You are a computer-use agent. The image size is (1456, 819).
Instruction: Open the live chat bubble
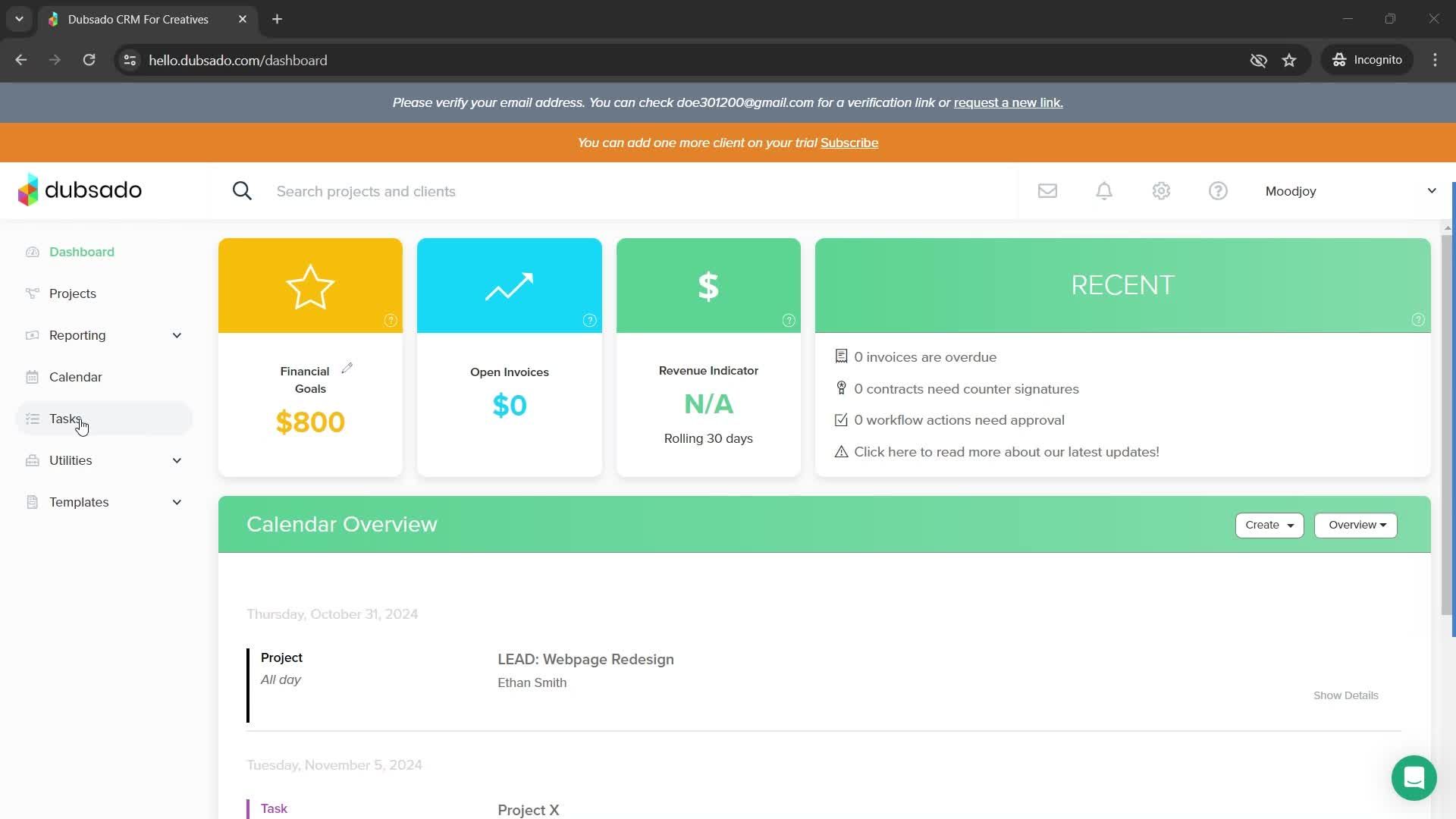(1414, 778)
